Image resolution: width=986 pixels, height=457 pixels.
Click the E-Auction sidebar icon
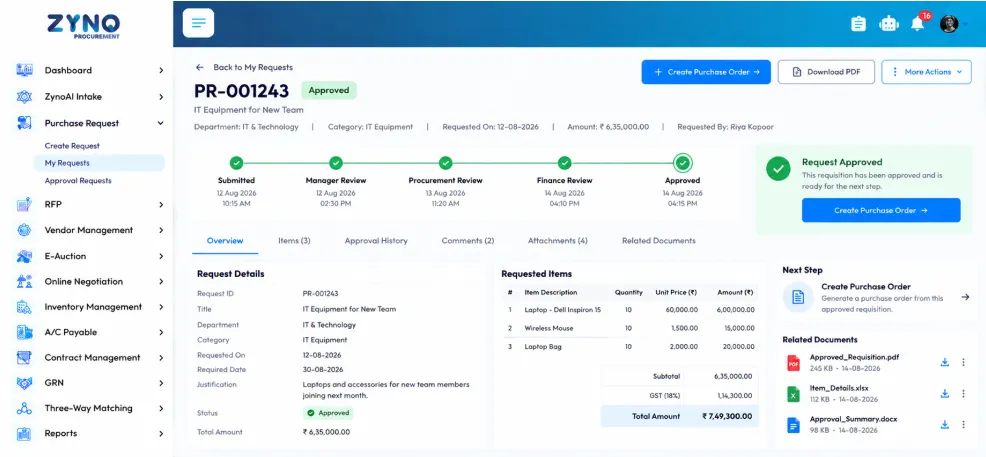click(x=25, y=256)
